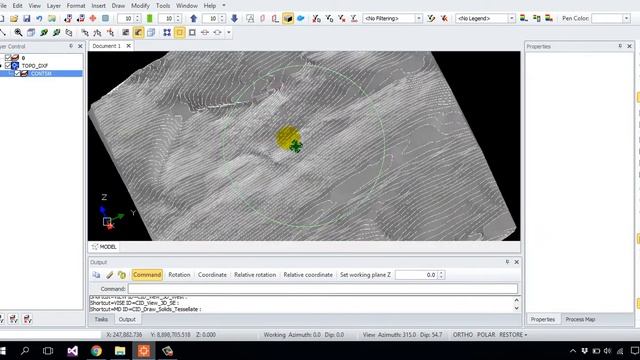Image resolution: width=640 pixels, height=360 pixels.
Task: Increase the first step value spinner
Action: 137,16
